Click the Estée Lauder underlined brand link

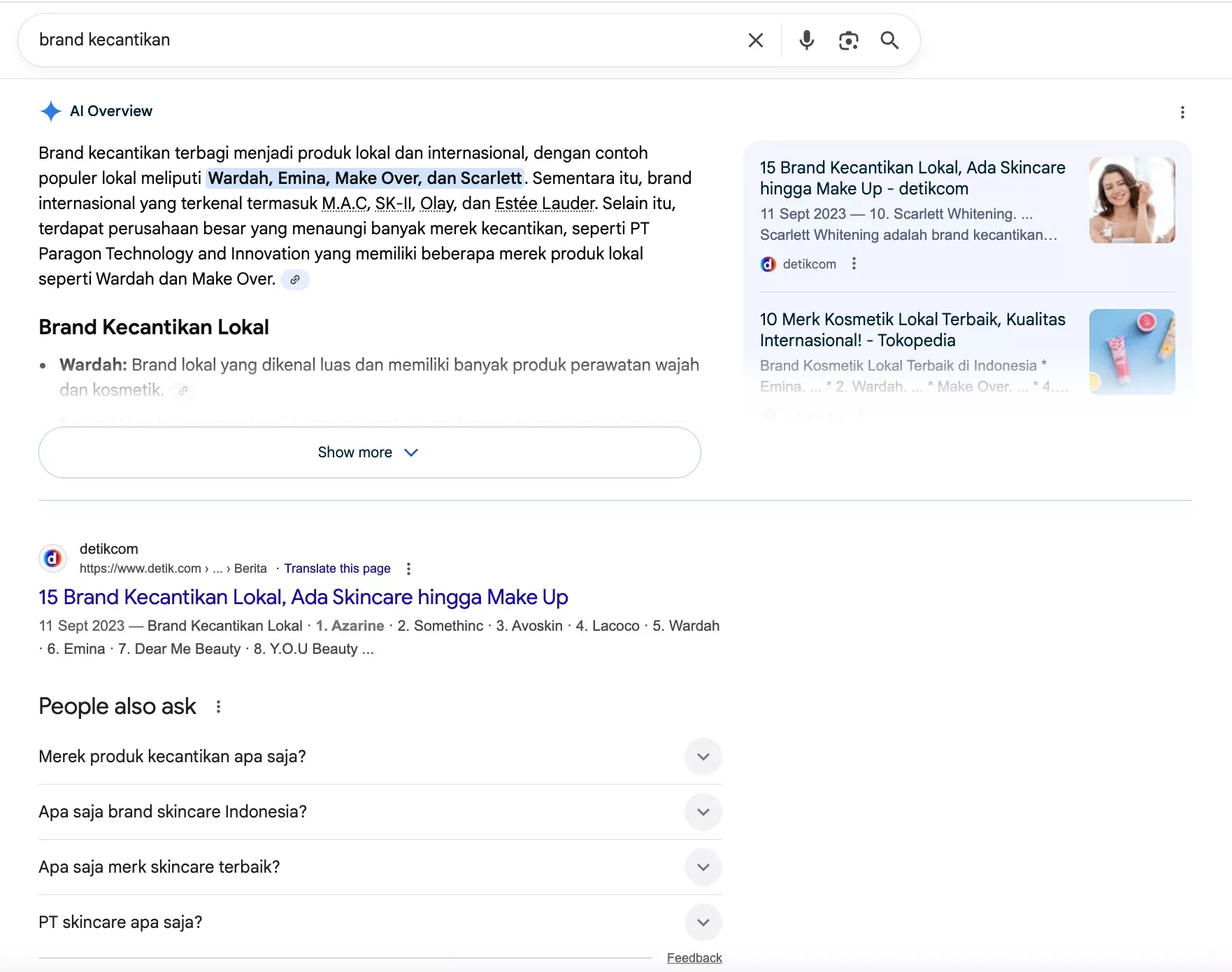point(545,203)
